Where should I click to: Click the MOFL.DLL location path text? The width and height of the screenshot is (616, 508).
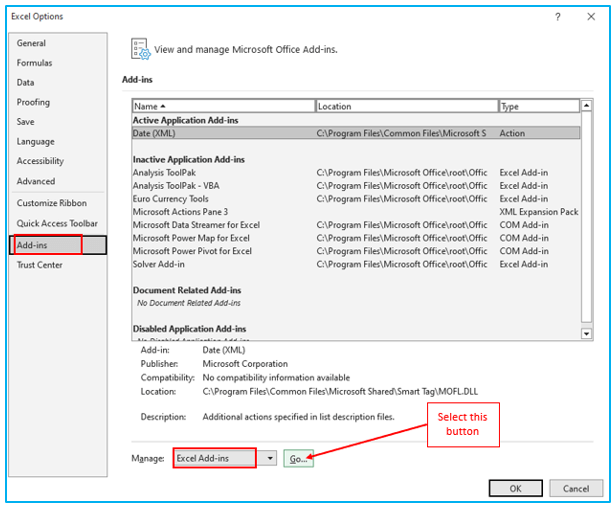(340, 391)
